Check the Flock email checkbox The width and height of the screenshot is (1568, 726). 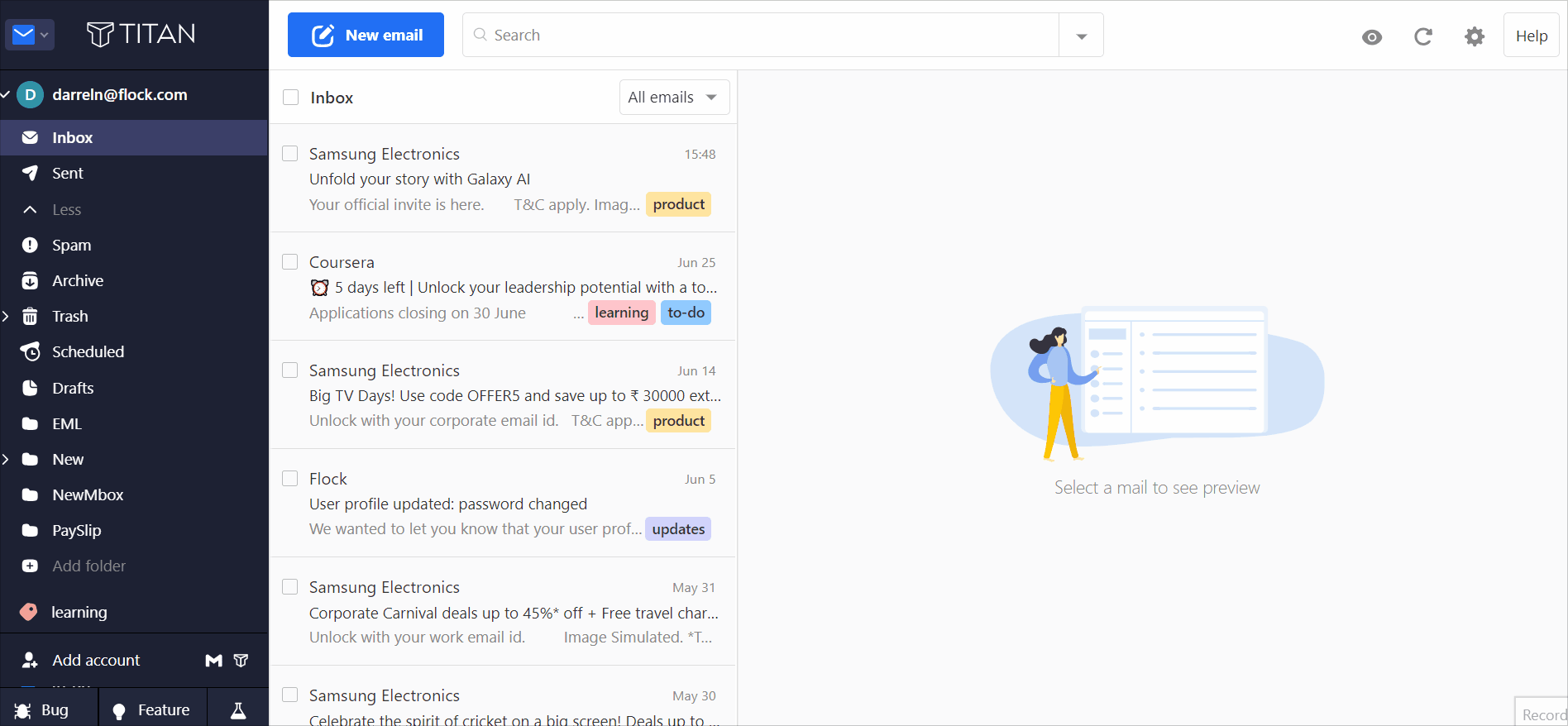coord(290,479)
